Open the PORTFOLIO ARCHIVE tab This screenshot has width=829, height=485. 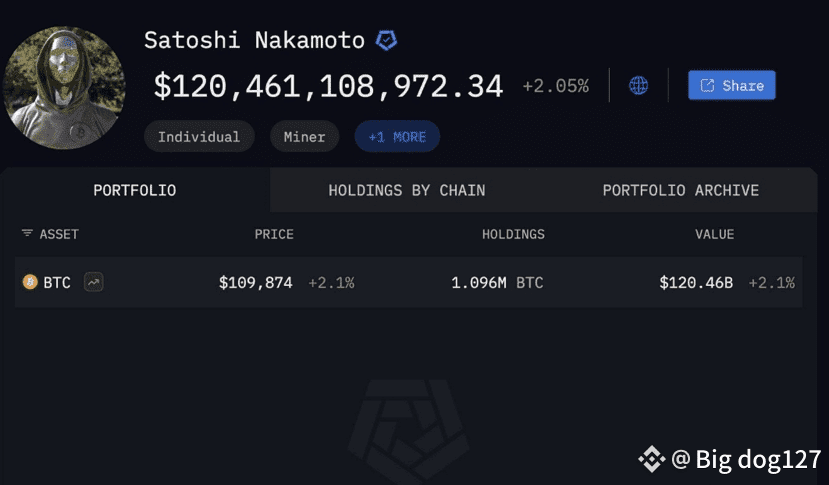coord(680,190)
